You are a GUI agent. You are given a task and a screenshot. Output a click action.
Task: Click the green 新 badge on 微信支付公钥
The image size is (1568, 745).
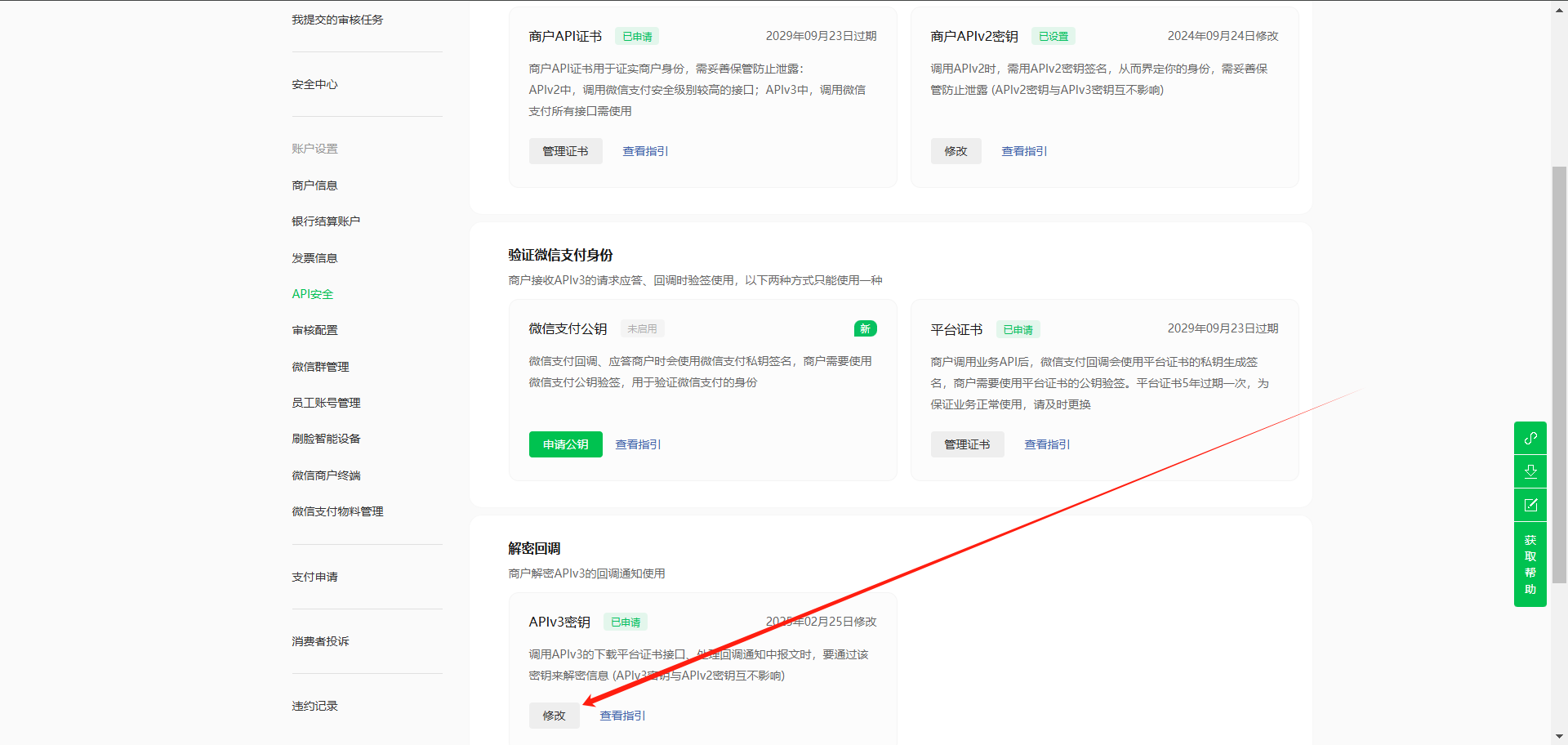865,328
